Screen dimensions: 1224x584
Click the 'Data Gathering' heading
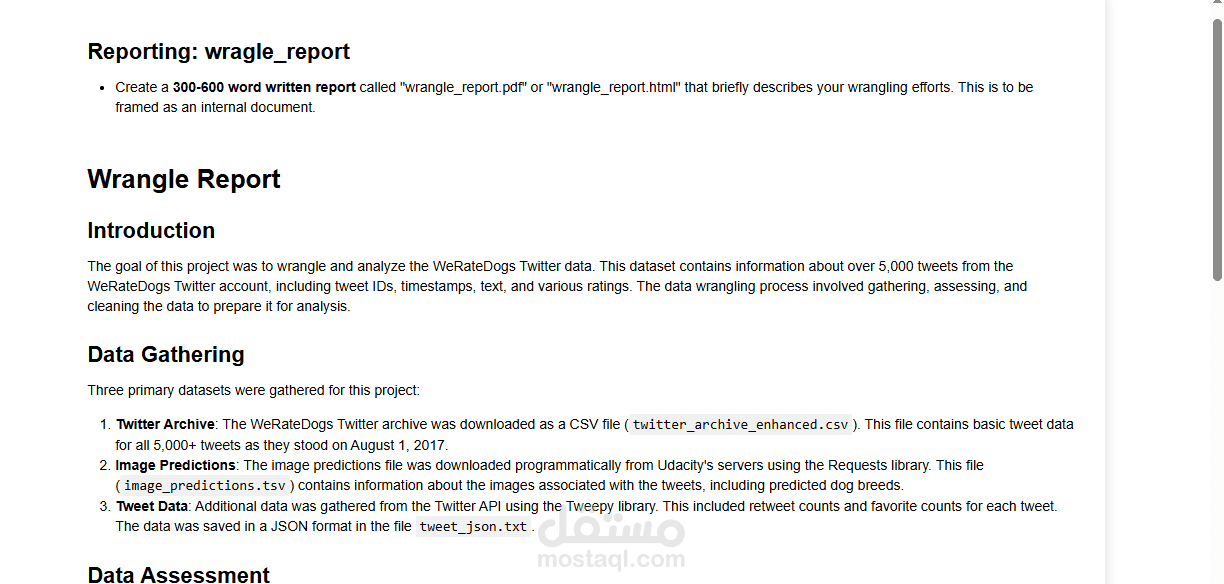click(x=166, y=354)
